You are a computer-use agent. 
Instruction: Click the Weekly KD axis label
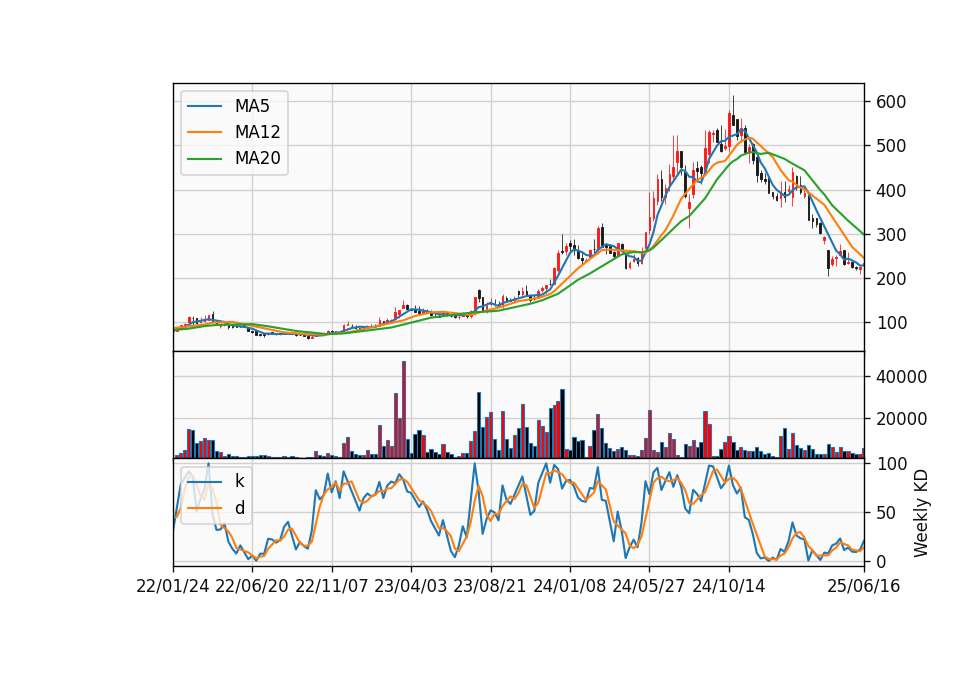click(x=921, y=513)
